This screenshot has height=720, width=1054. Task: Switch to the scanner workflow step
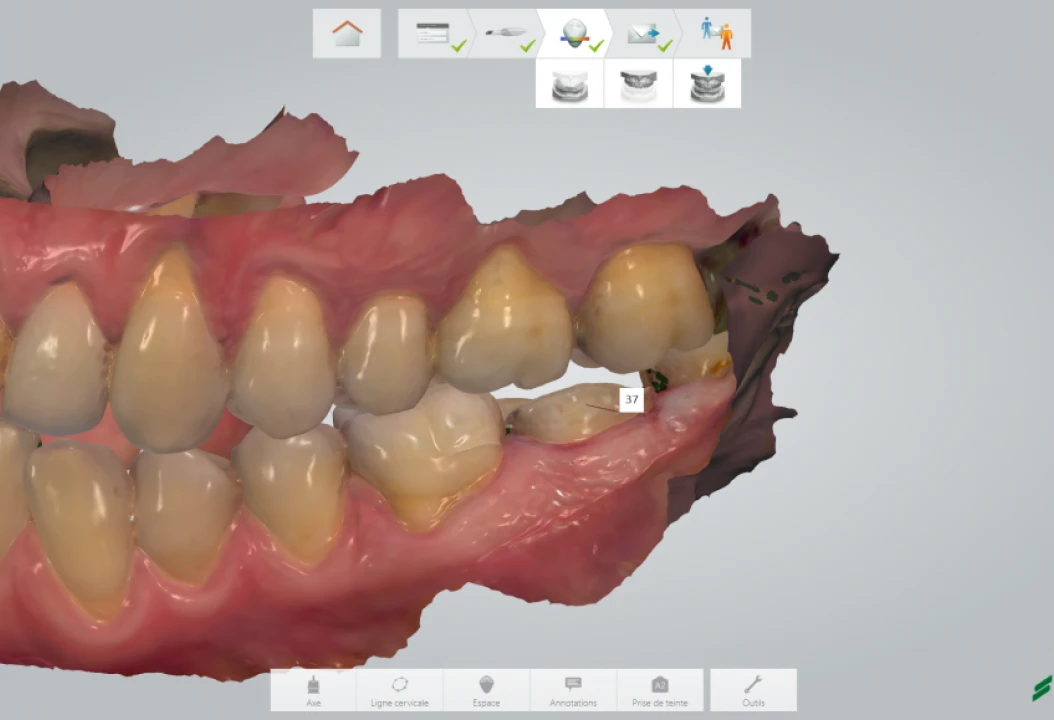(x=505, y=34)
